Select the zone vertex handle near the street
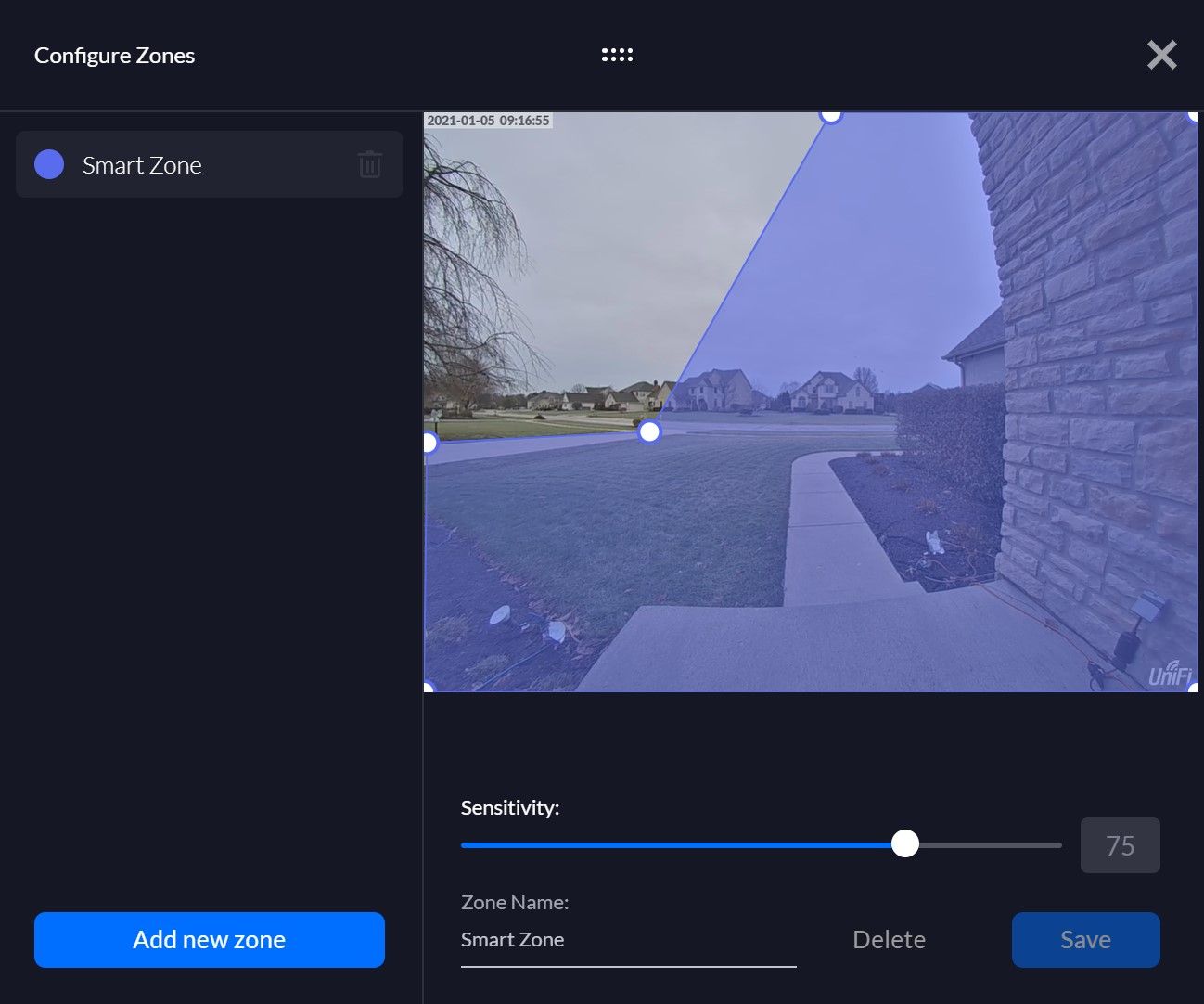 pyautogui.click(x=649, y=431)
